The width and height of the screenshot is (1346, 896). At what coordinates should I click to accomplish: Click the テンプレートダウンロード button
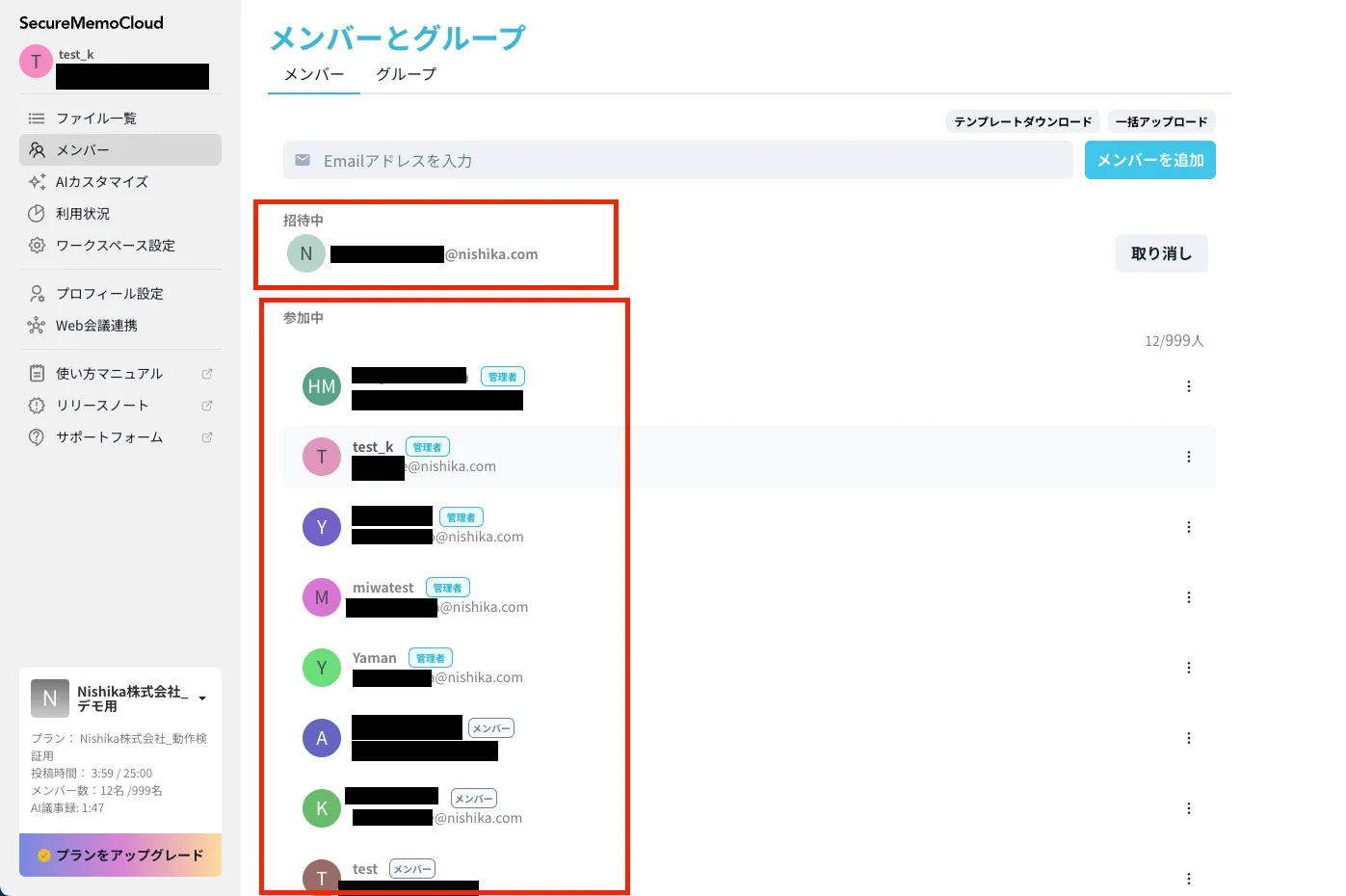(1022, 121)
